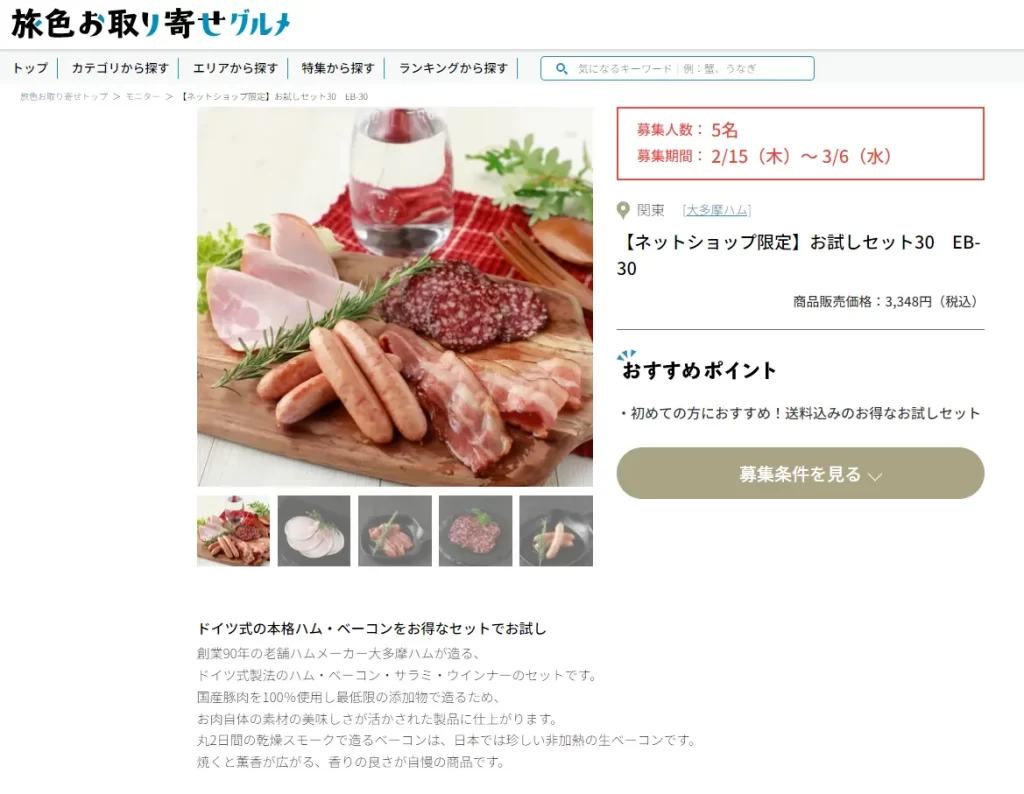Image resolution: width=1024 pixels, height=794 pixels.
Task: Click the search magnifier icon
Action: pyautogui.click(x=561, y=69)
